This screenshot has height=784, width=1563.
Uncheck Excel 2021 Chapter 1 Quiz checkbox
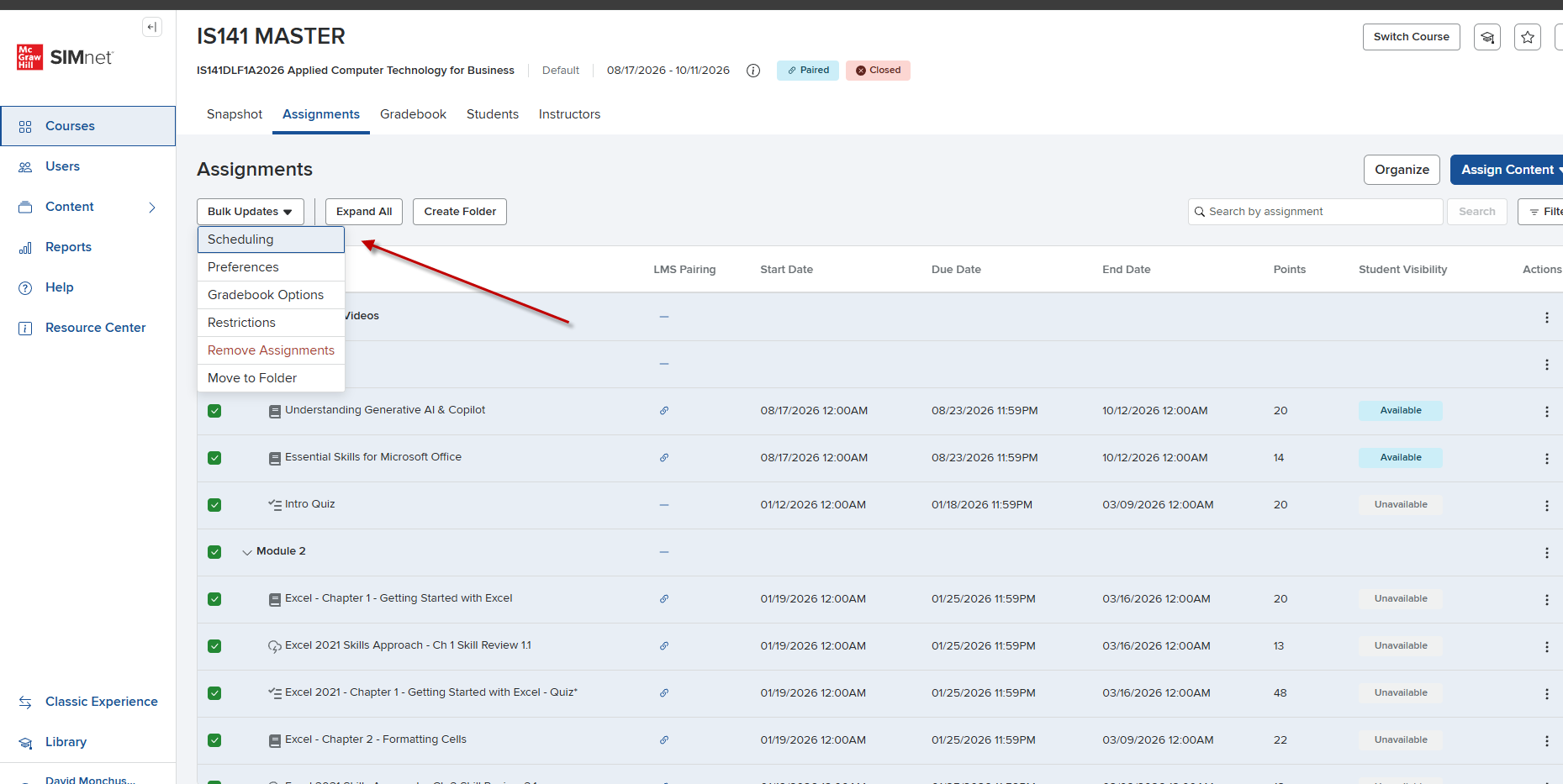coord(214,693)
